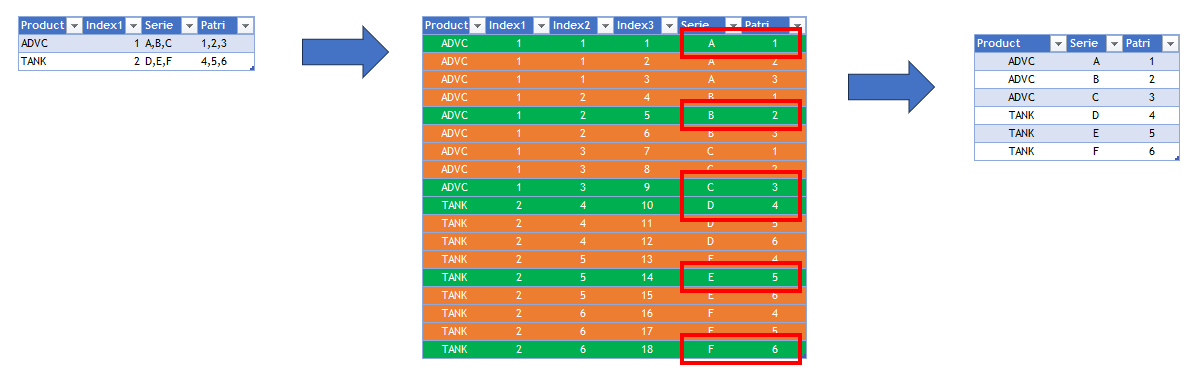Select Index3 cell 11 in middle table
Screen dimensions: 1201x392
[646, 223]
